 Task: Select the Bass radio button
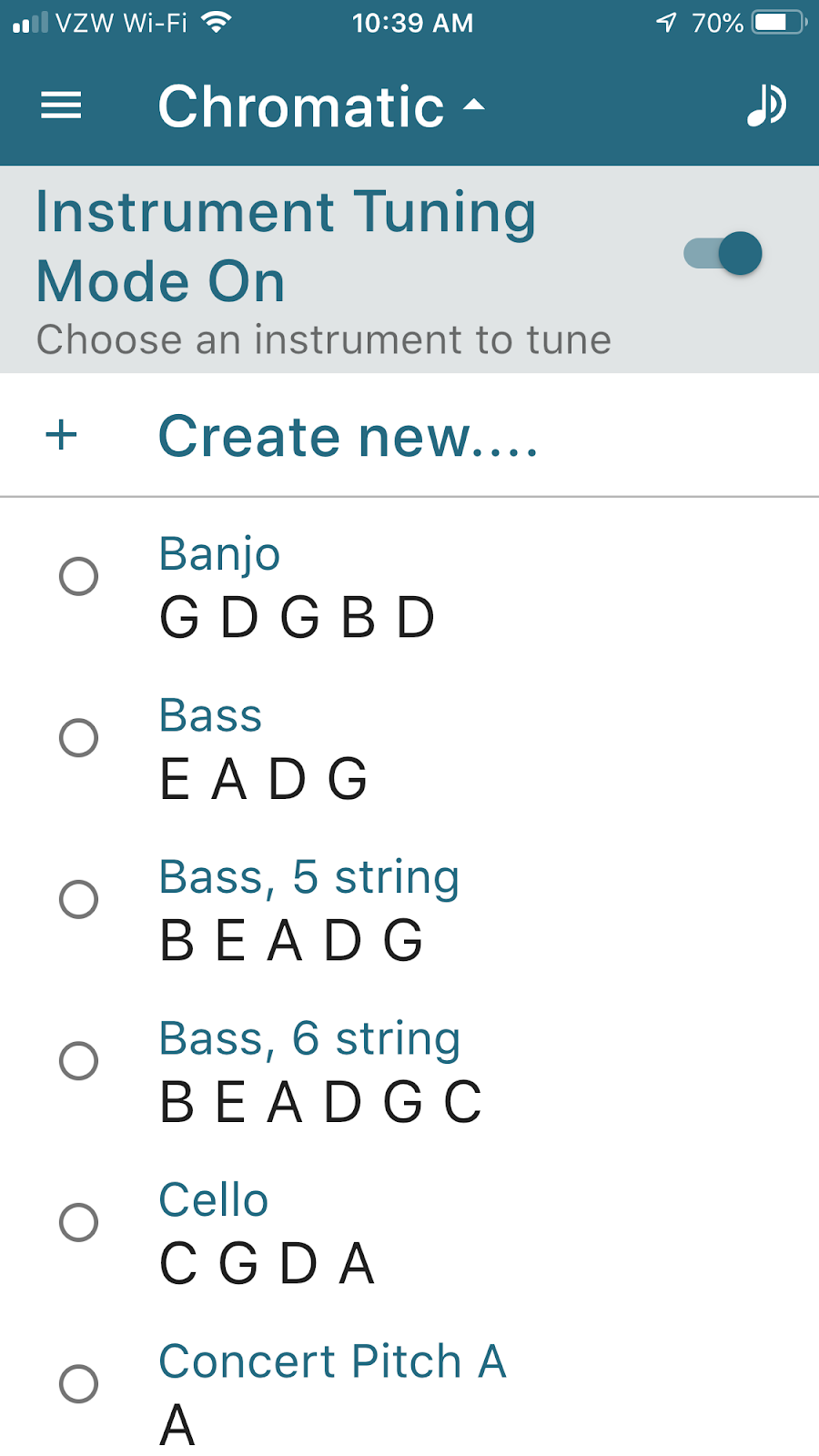[78, 738]
